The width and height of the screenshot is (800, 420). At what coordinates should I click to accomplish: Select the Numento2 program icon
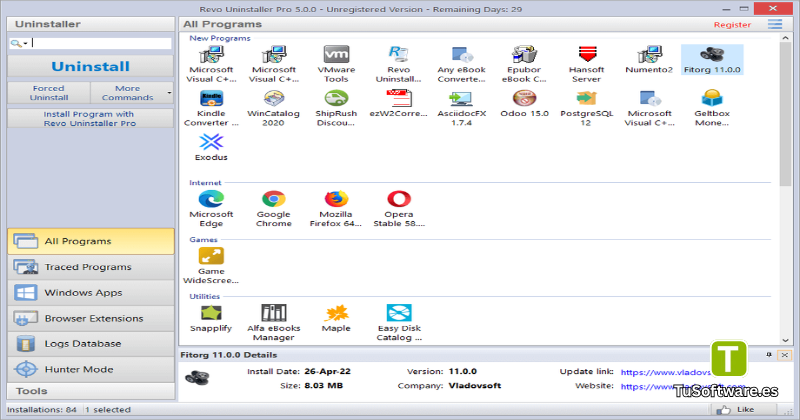click(x=649, y=54)
